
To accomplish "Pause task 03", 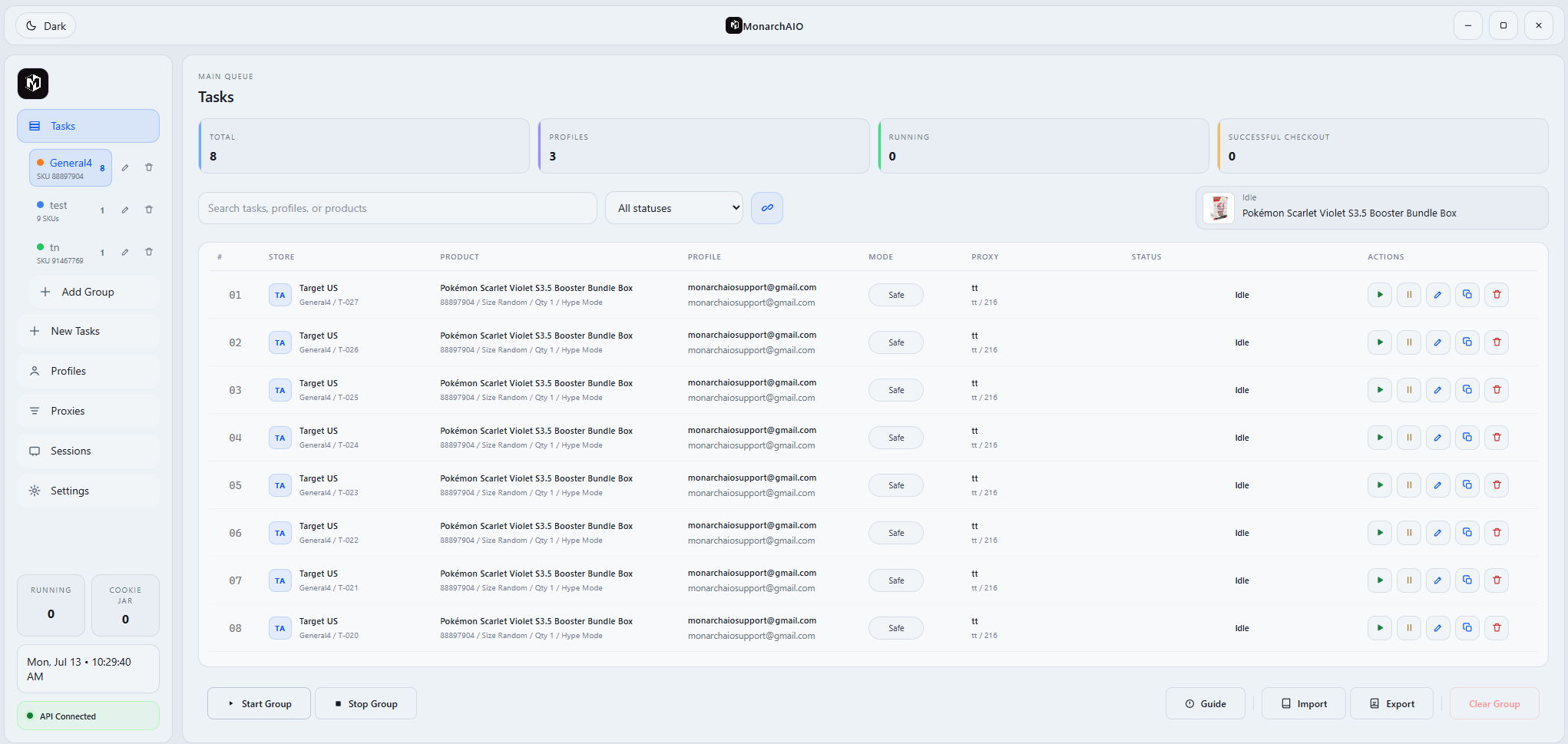I will tap(1409, 390).
